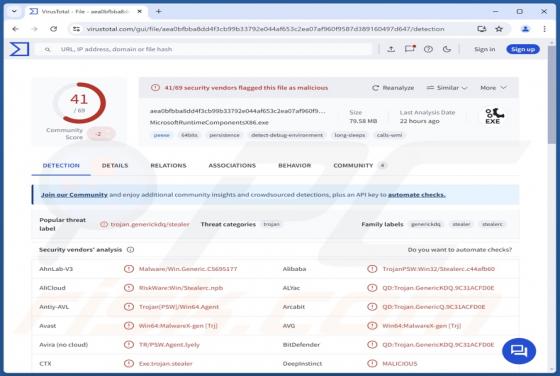Click the Reanalyze button
560x376 pixels.
click(x=393, y=87)
